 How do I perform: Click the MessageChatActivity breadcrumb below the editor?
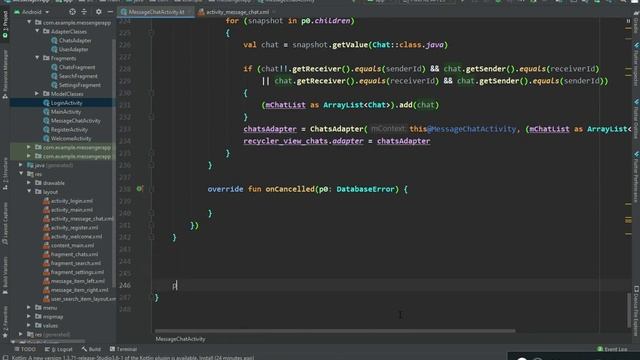(x=180, y=339)
